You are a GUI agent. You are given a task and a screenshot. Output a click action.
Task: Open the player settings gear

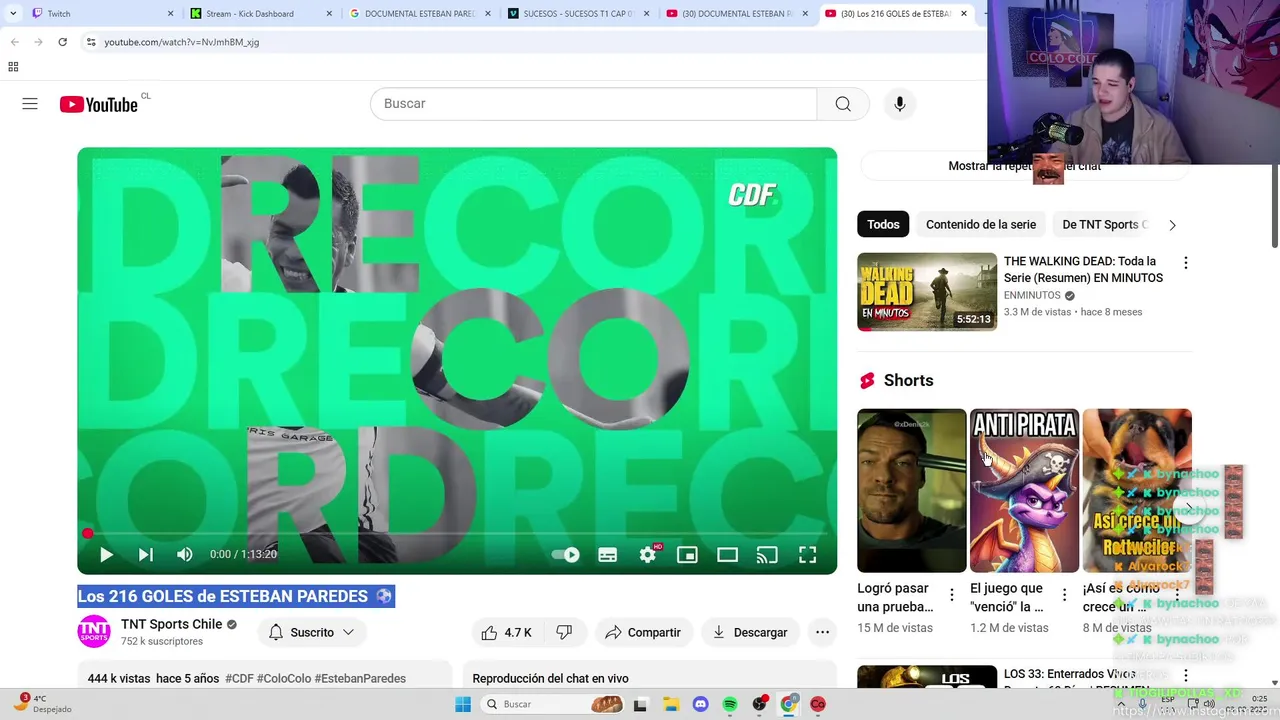[x=648, y=555]
